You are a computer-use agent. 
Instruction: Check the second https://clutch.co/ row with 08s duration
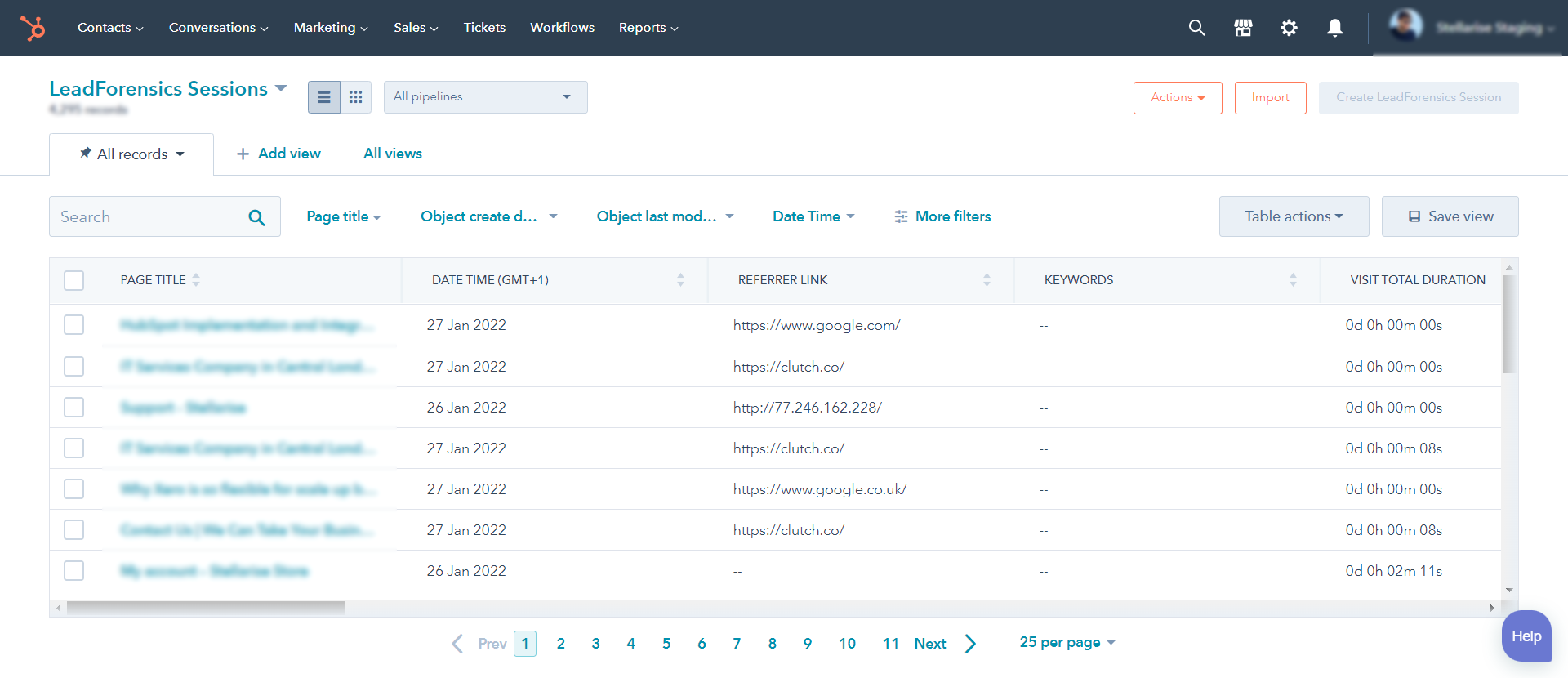pyautogui.click(x=73, y=448)
